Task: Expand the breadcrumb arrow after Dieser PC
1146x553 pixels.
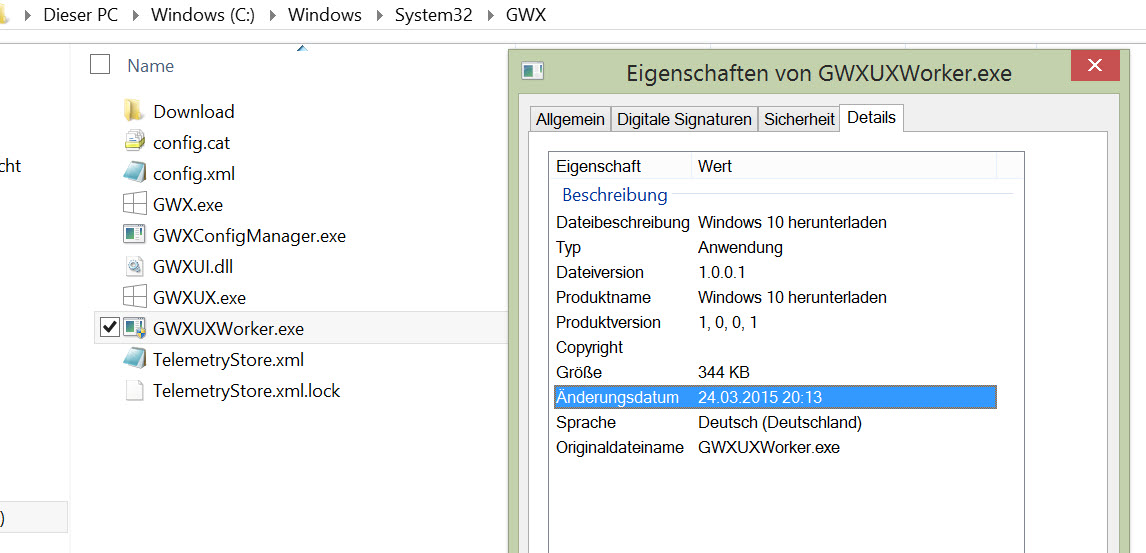Action: tap(136, 15)
